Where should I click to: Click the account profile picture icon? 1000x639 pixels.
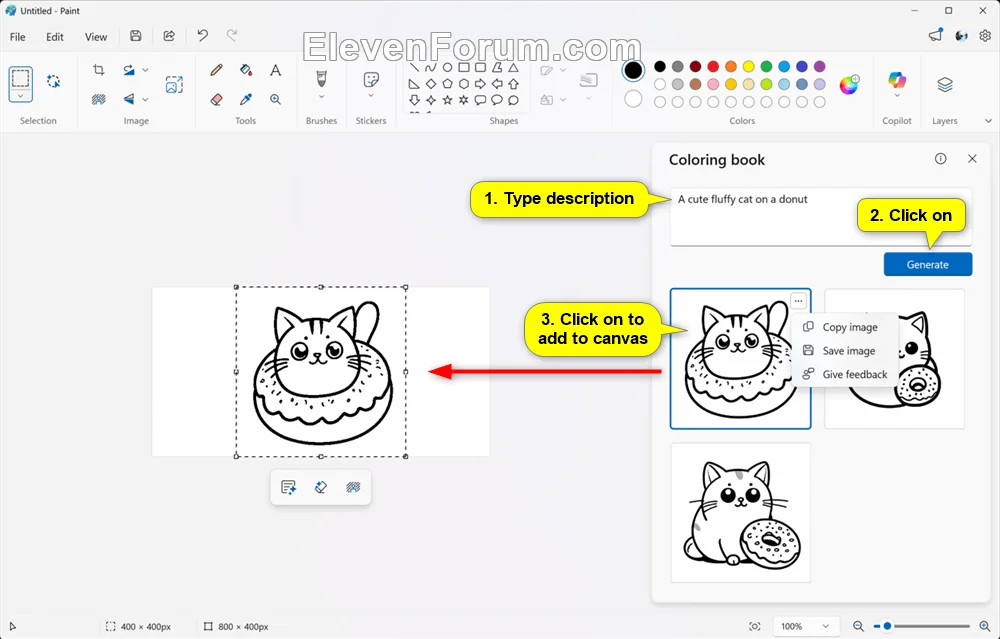tap(961, 36)
